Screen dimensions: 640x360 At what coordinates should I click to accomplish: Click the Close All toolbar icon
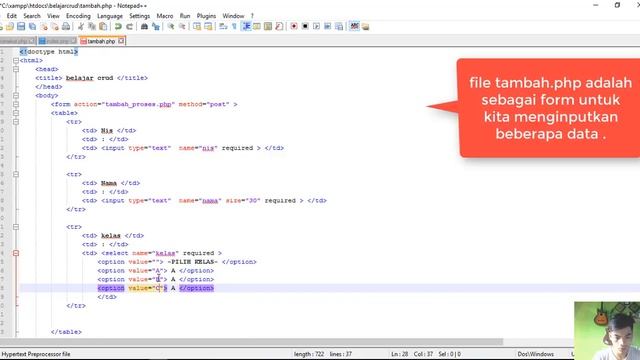55,27
